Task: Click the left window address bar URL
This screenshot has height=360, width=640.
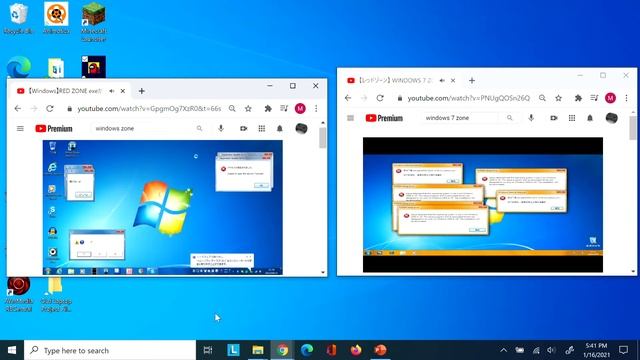Action: [149, 109]
